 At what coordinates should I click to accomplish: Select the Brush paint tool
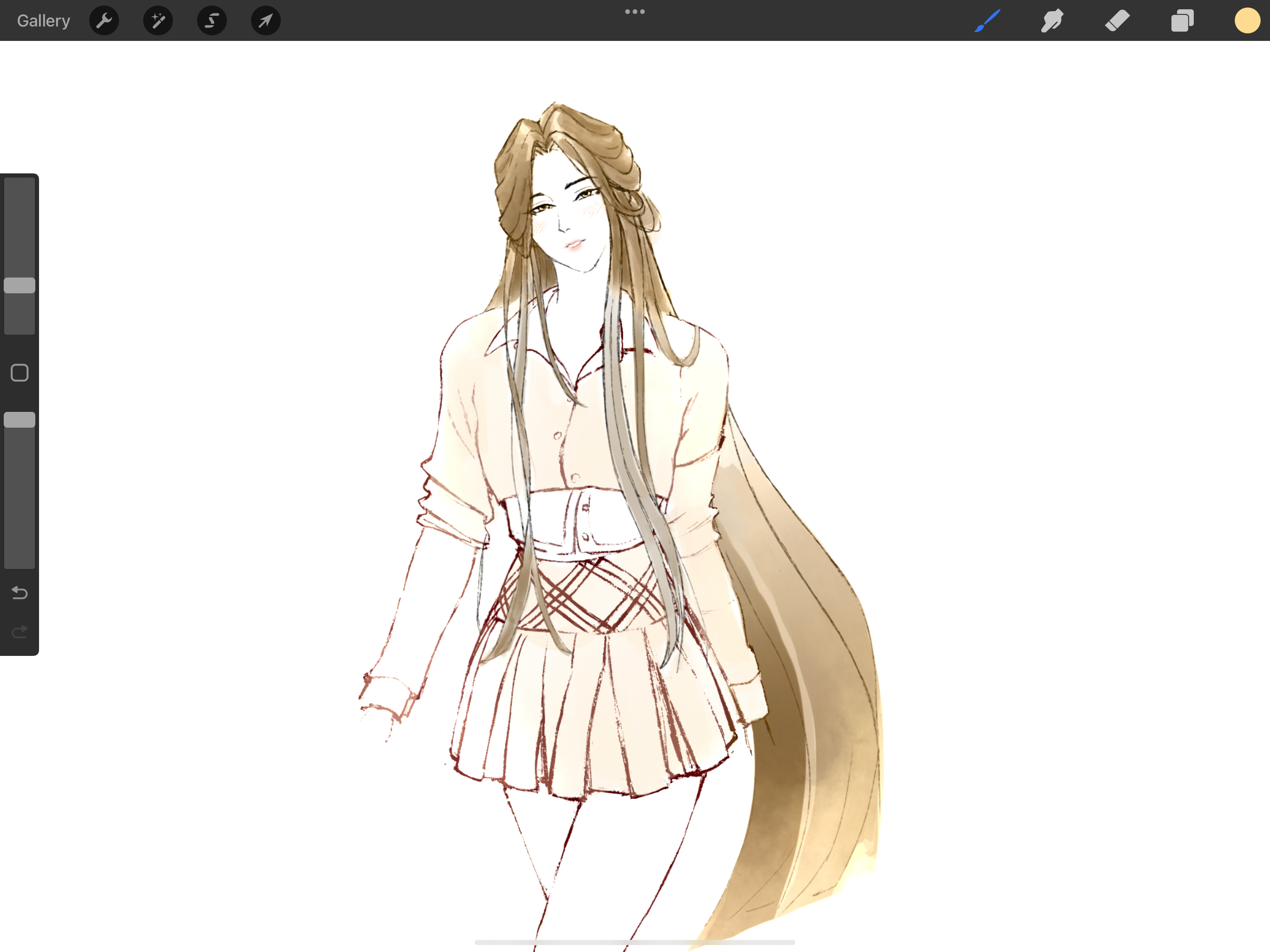[987, 20]
